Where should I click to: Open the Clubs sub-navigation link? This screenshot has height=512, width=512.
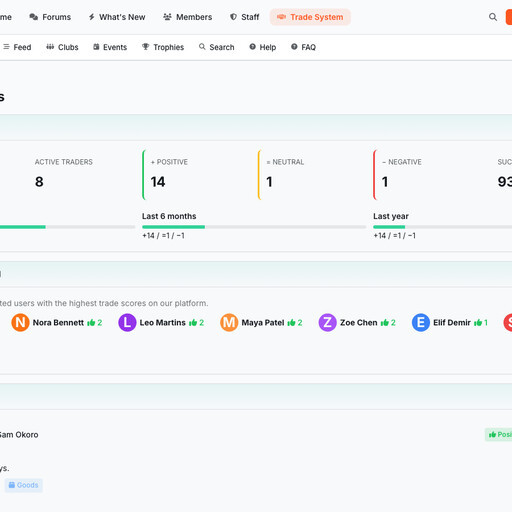(62, 47)
